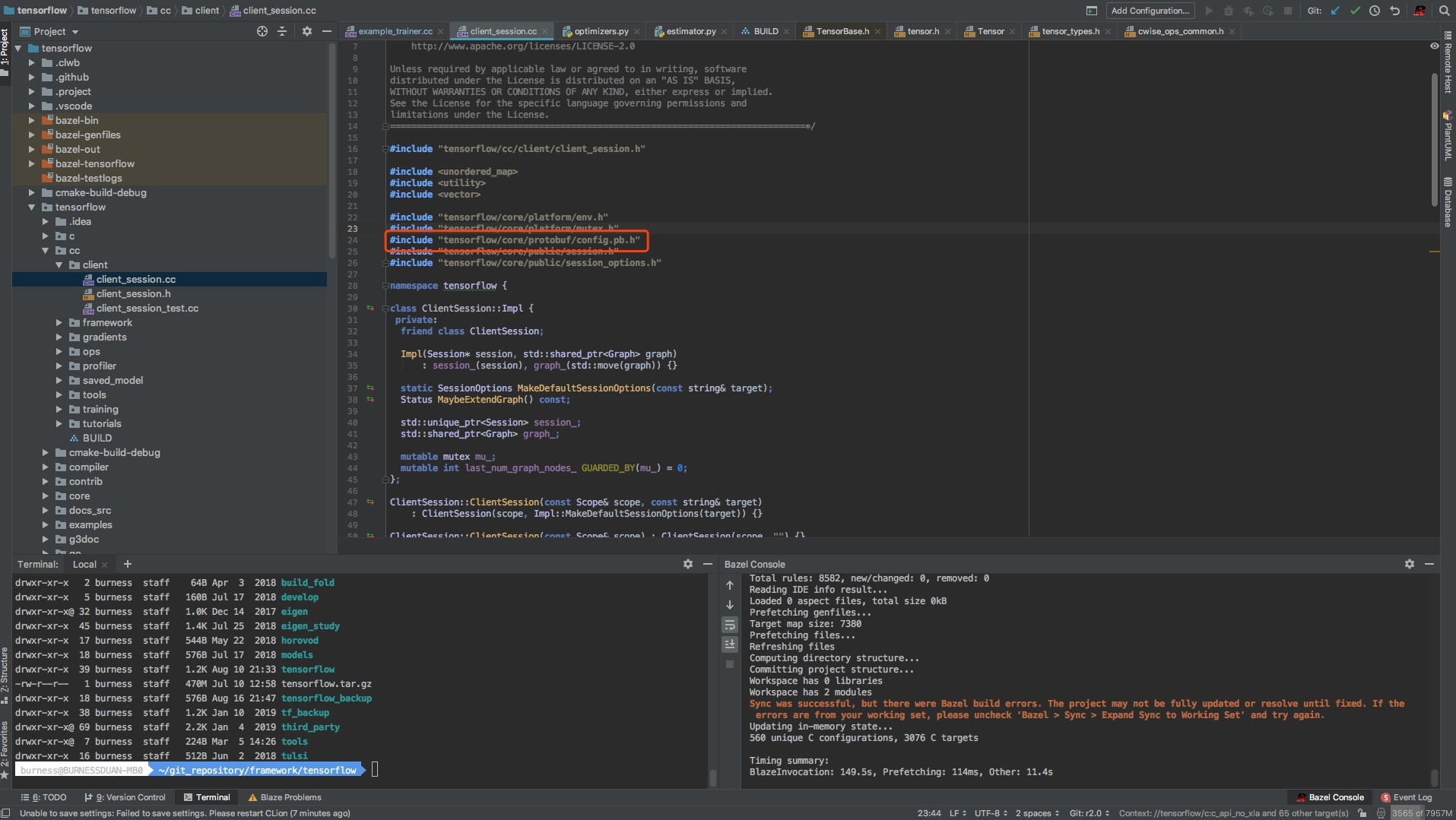Toggle the read-only lock in status bar
Image resolution: width=1456 pixels, height=820 pixels.
pyautogui.click(x=1362, y=813)
